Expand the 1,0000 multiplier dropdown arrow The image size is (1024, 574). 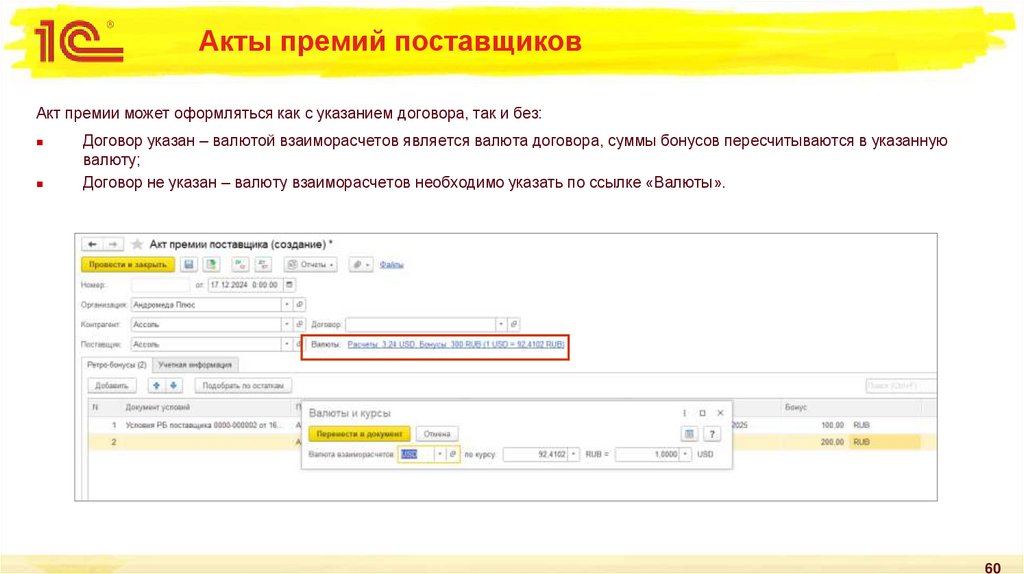(685, 454)
